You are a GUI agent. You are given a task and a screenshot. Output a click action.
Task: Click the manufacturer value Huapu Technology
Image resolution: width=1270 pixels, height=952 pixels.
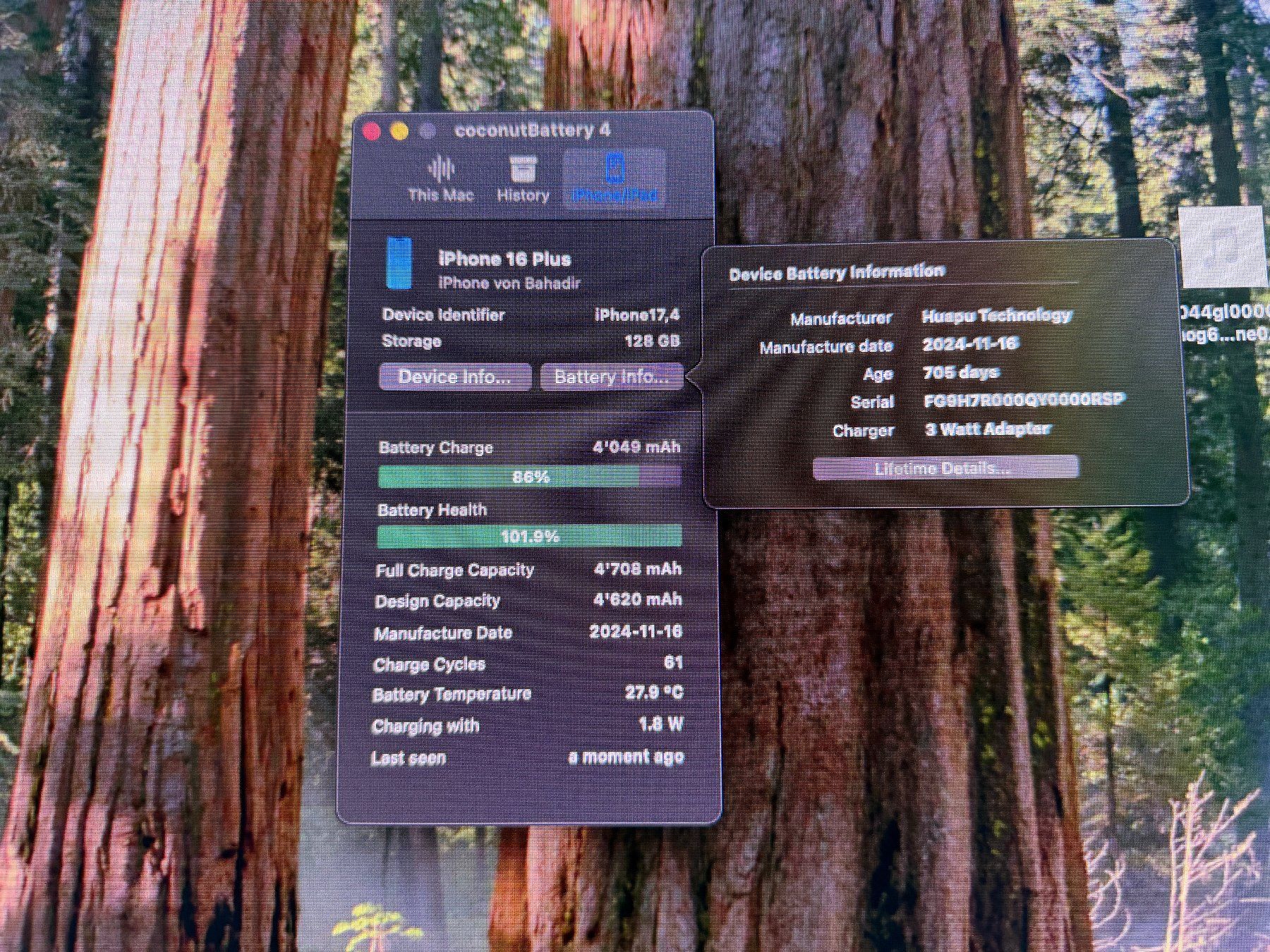[997, 315]
